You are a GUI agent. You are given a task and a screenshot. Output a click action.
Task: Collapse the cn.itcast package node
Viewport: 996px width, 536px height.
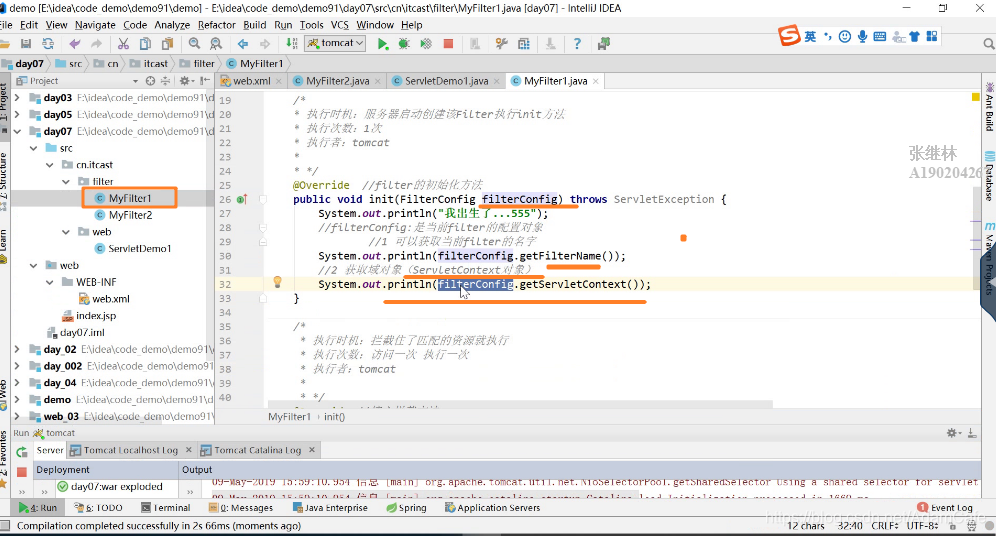pyautogui.click(x=50, y=165)
